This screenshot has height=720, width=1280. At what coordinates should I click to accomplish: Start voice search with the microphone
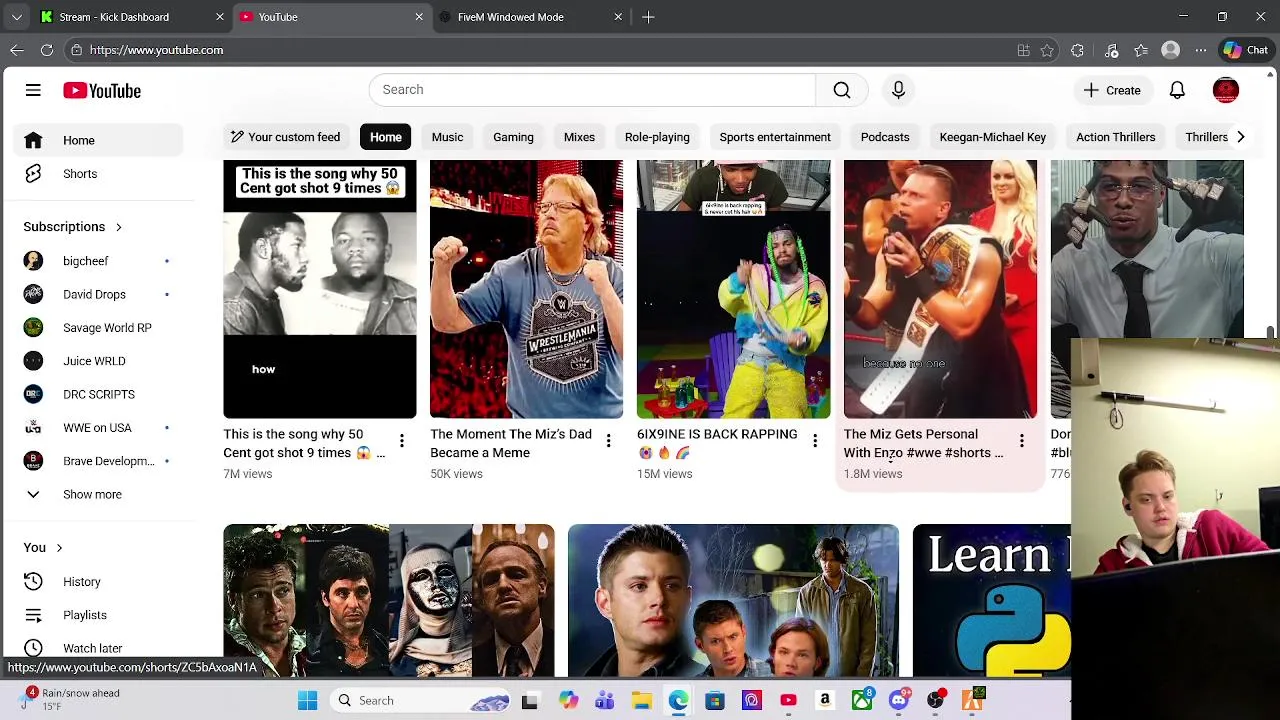[x=898, y=90]
